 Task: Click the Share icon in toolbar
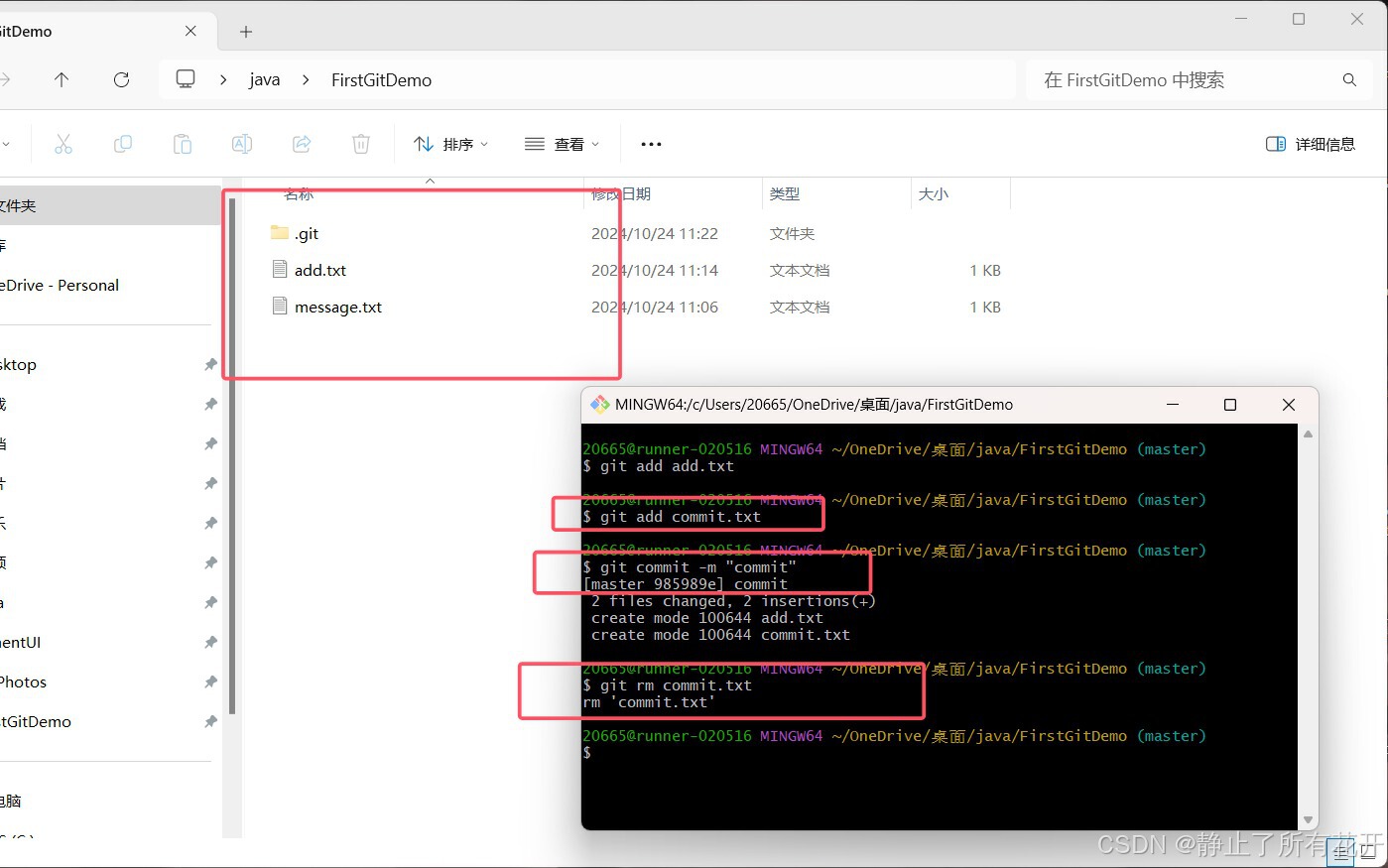coord(302,144)
